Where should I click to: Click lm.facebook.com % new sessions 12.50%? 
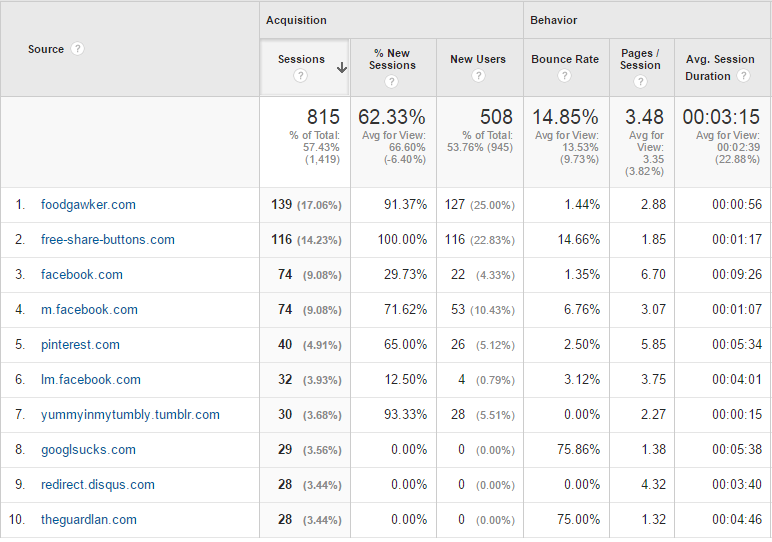click(x=405, y=379)
